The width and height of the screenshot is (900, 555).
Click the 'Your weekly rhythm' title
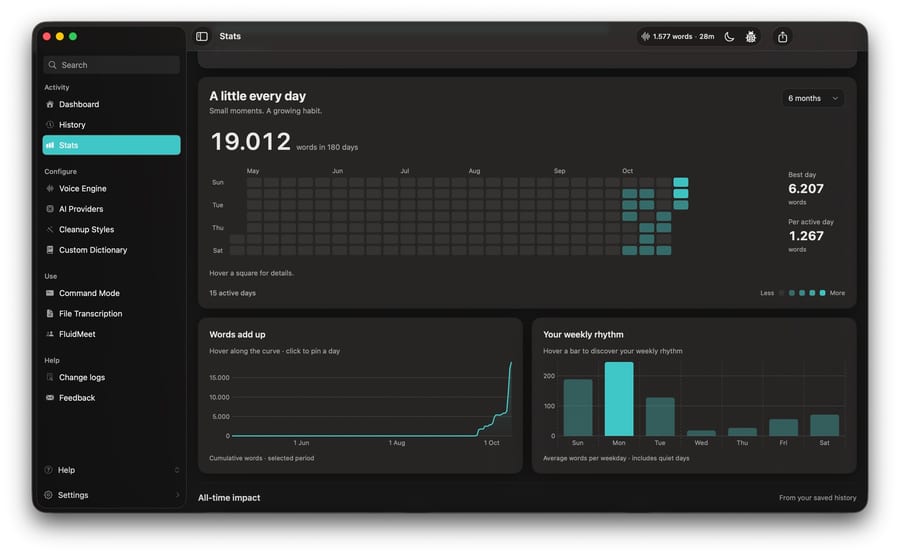coord(583,334)
